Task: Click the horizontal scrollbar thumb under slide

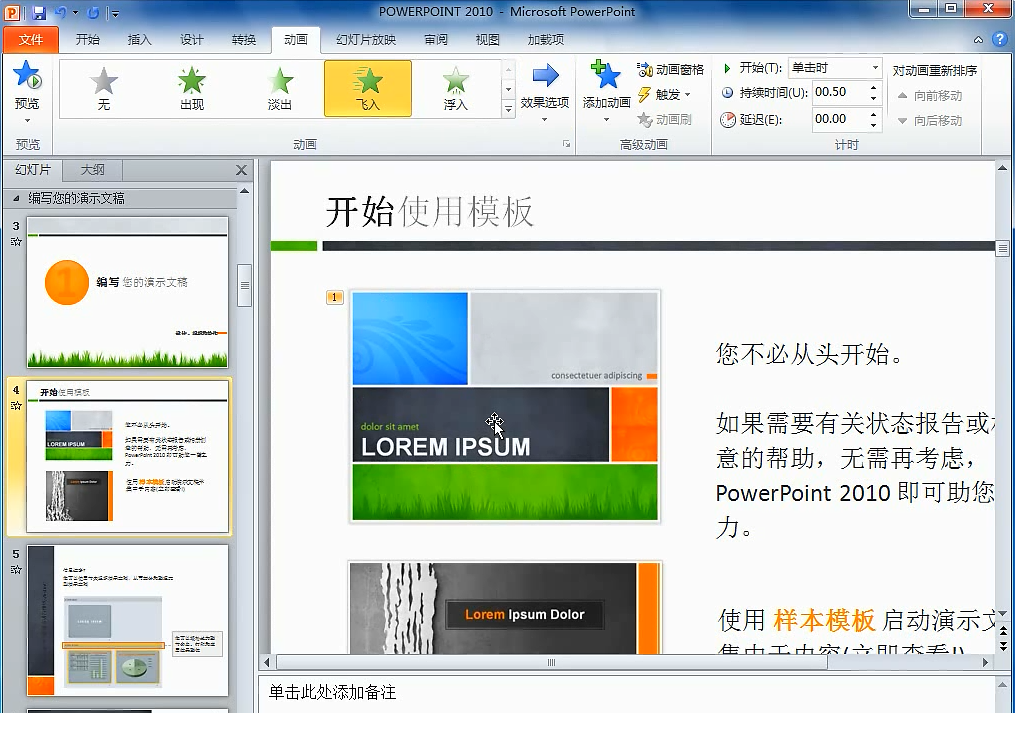Action: [552, 662]
